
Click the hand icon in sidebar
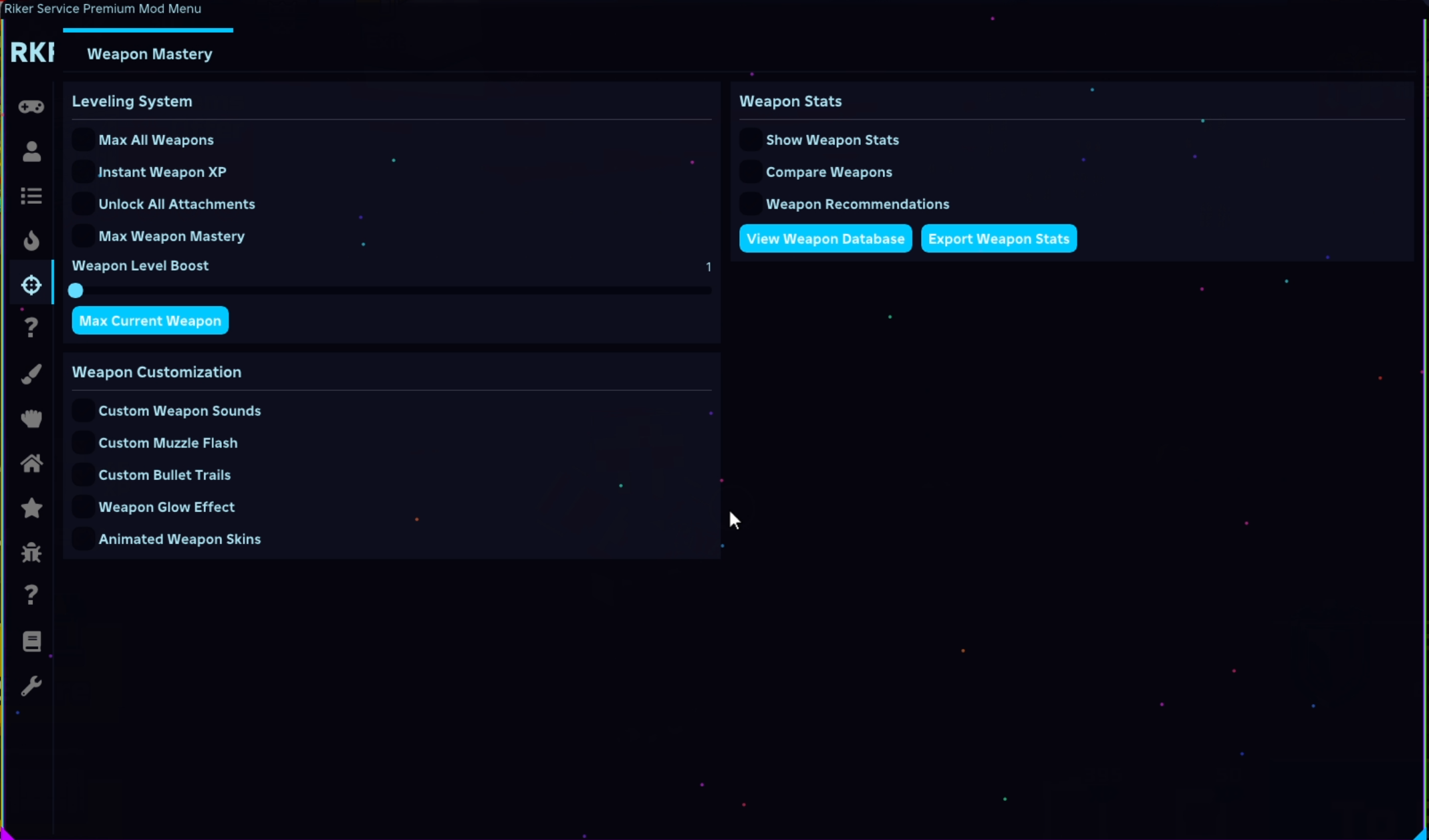click(31, 419)
